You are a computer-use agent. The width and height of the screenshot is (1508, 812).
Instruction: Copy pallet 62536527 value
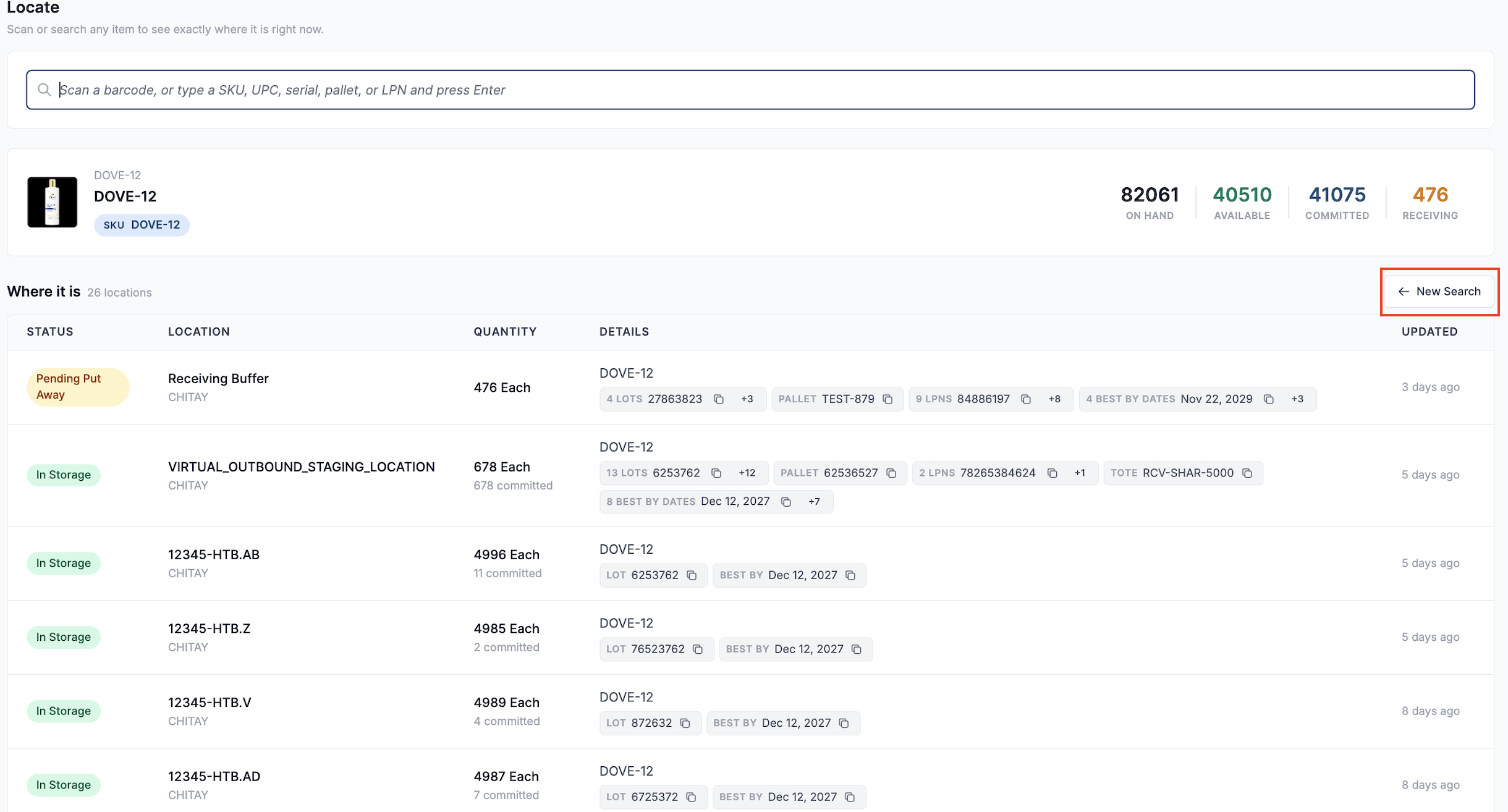coord(891,473)
